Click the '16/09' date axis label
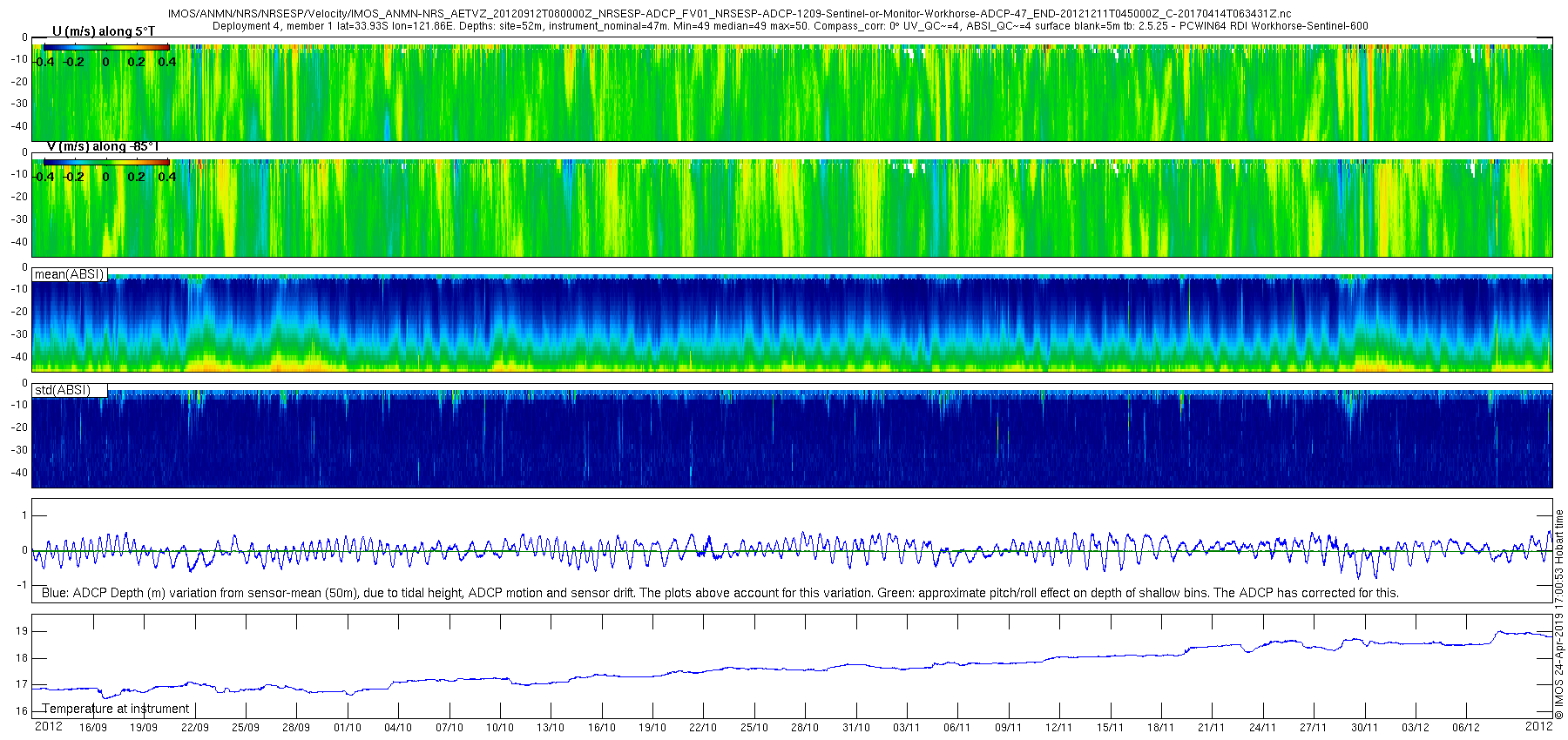The height and width of the screenshot is (740, 1568). tap(93, 728)
